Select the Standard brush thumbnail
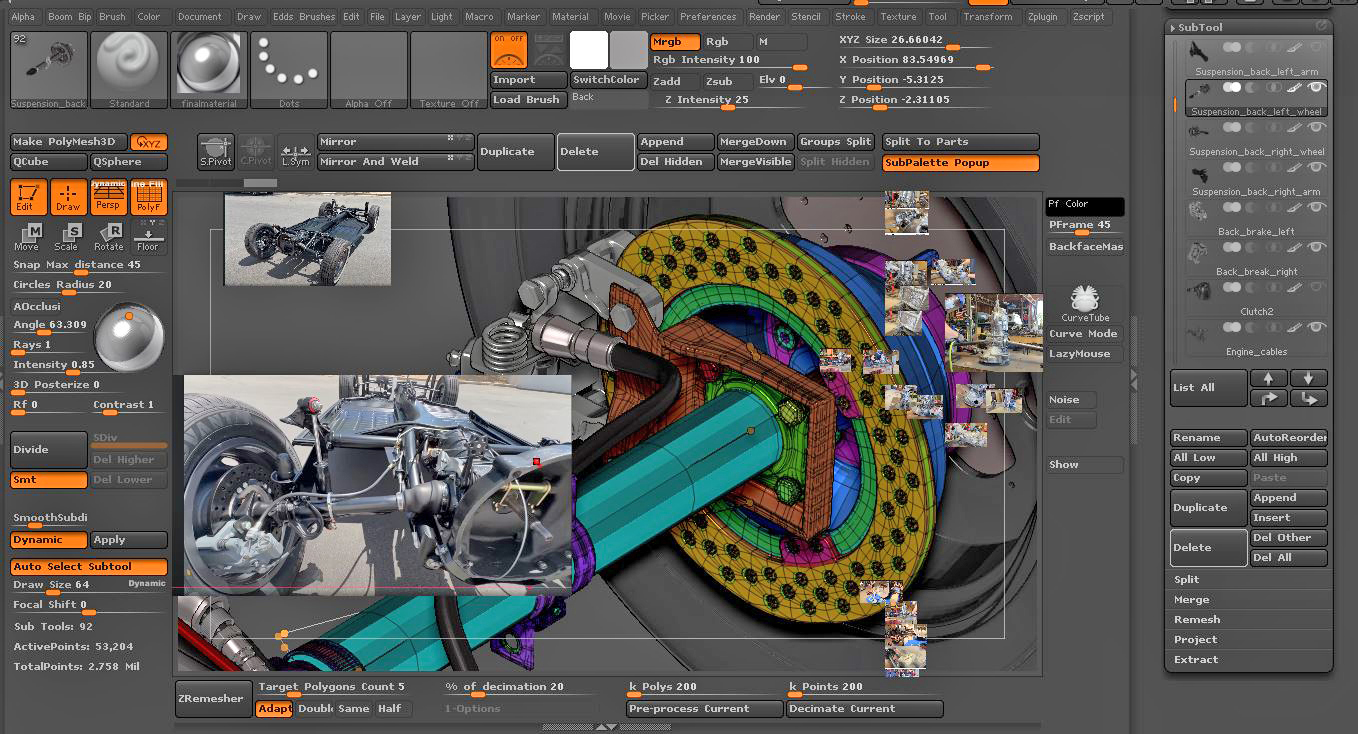The height and width of the screenshot is (734, 1358). [x=129, y=68]
